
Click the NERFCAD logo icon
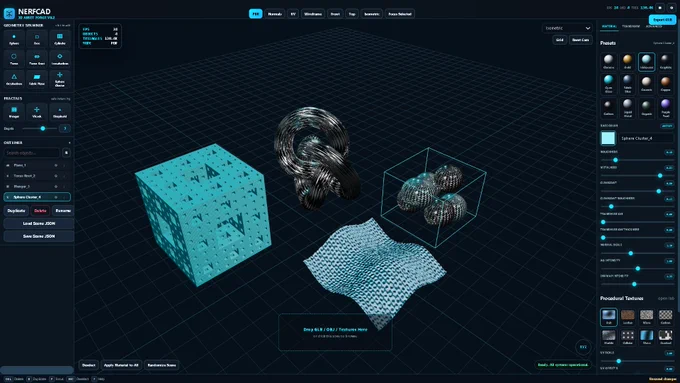click(9, 13)
